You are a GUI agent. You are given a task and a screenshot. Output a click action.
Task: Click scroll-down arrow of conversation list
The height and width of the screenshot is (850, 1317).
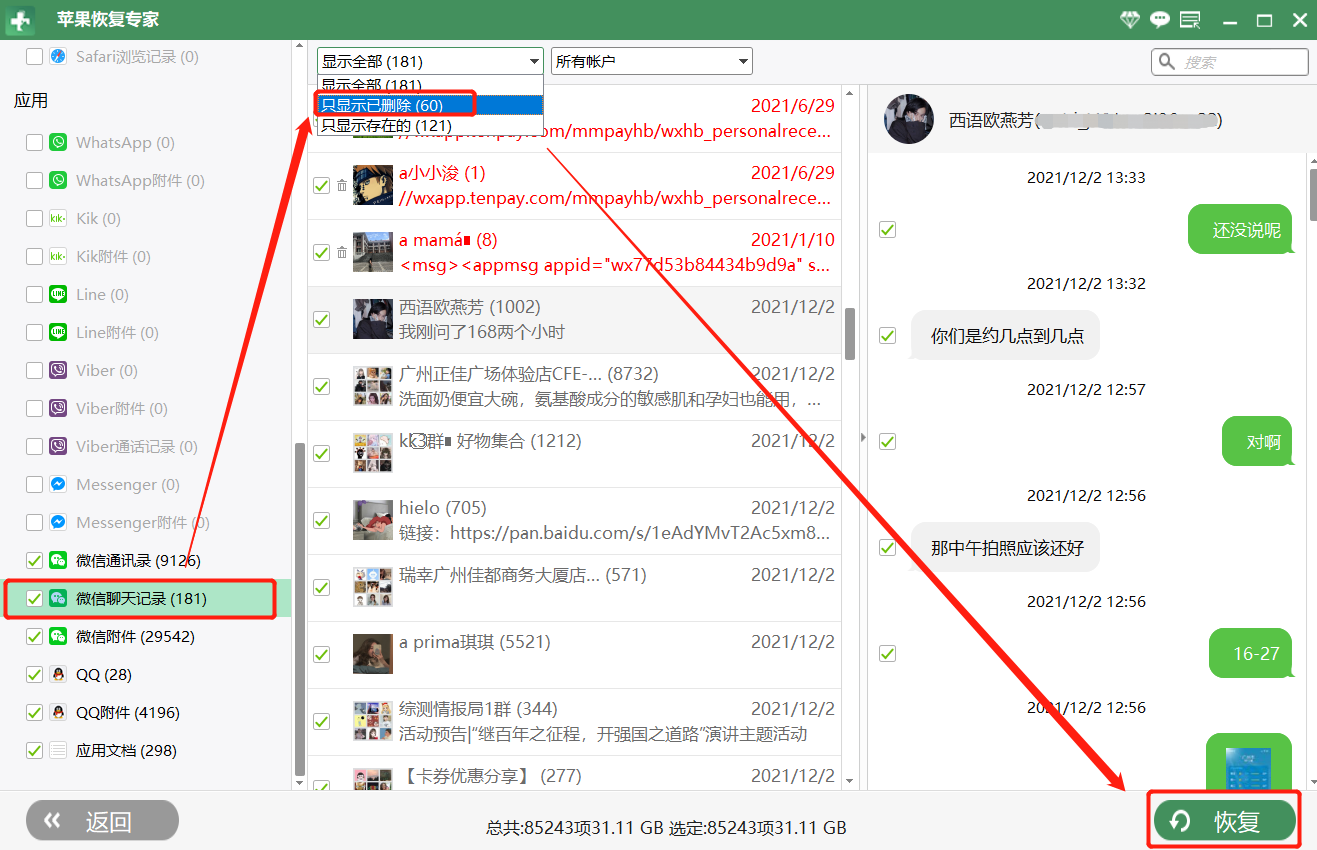point(850,781)
